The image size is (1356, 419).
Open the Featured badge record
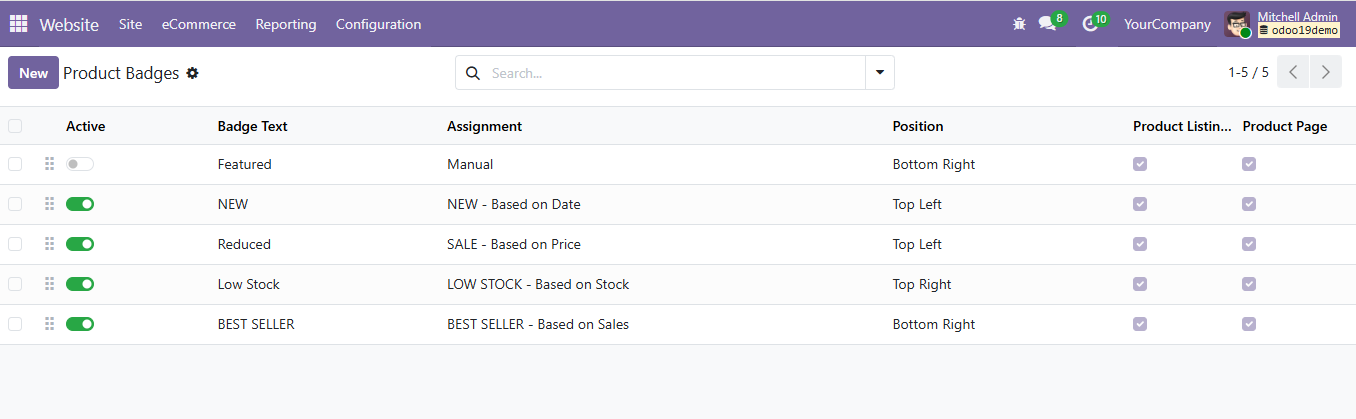[x=245, y=164]
